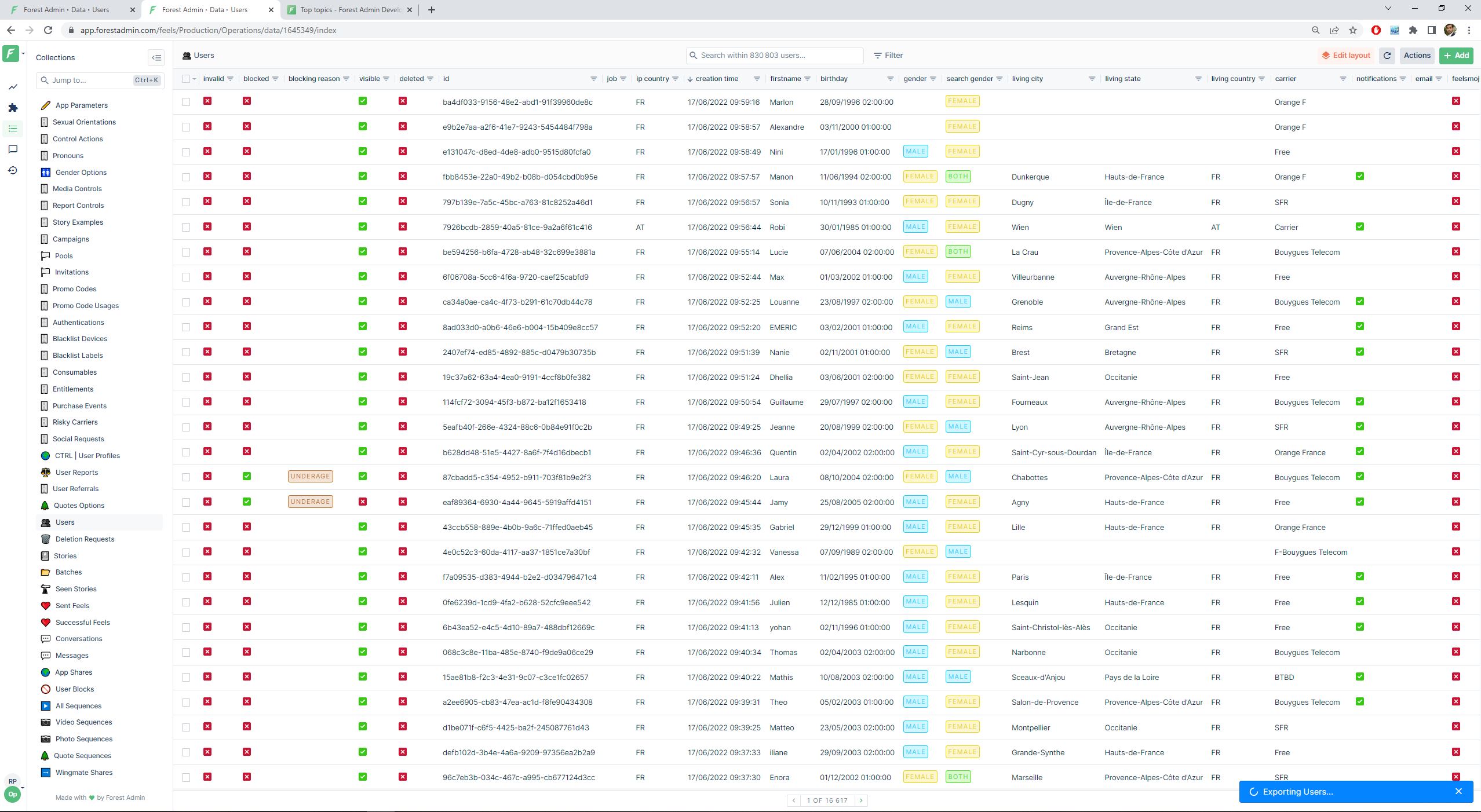Expand the carrier column options
The height and width of the screenshot is (812, 1481).
pos(1343,79)
